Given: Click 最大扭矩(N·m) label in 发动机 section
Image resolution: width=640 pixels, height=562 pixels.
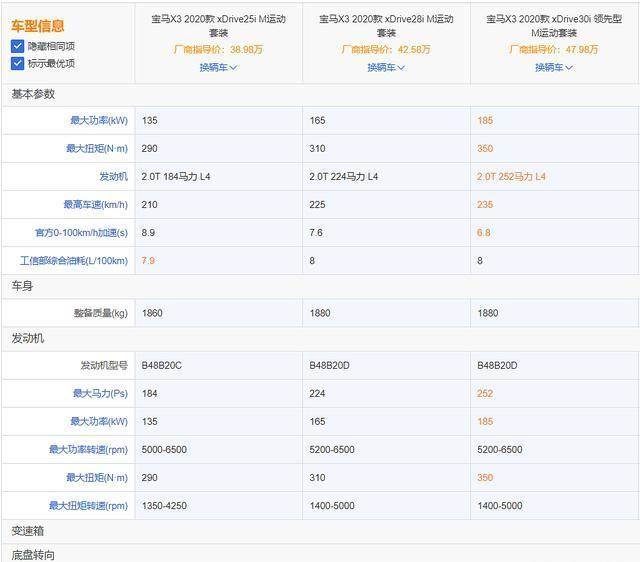Looking at the screenshot, I should (x=97, y=478).
